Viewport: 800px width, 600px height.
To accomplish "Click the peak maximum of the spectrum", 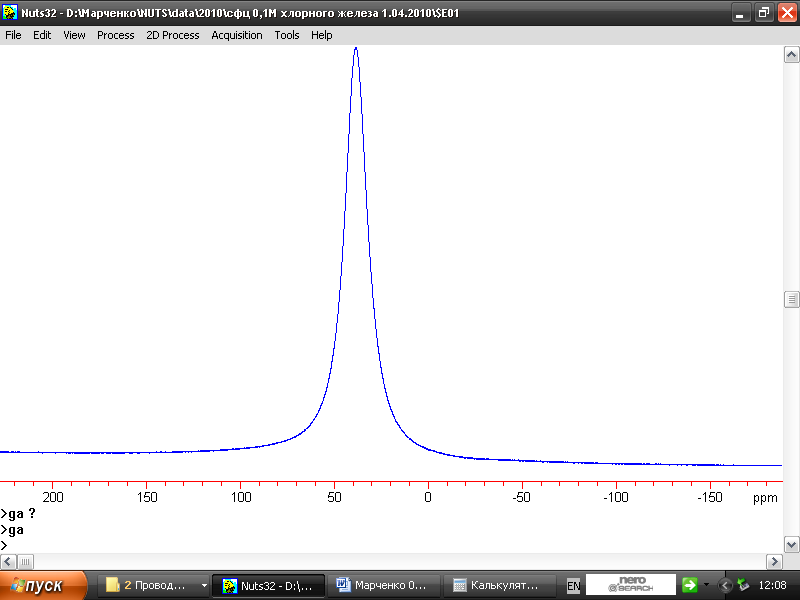I will [356, 48].
